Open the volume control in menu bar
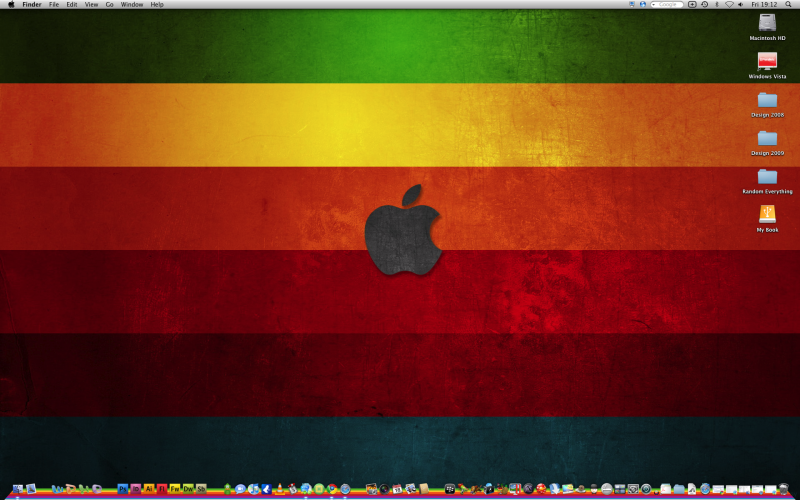 [x=741, y=5]
